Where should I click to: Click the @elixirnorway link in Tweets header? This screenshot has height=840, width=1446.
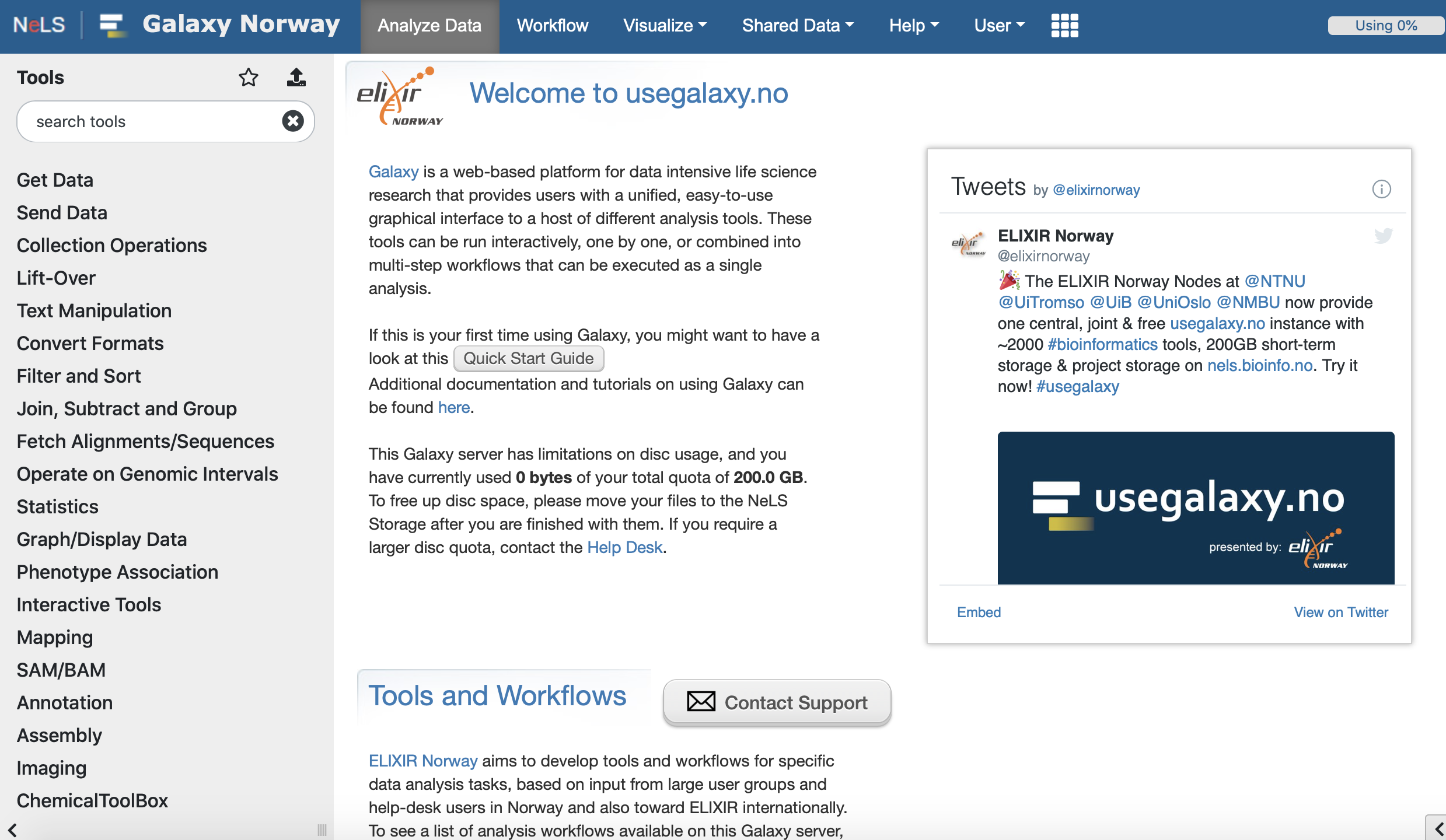coord(1096,190)
